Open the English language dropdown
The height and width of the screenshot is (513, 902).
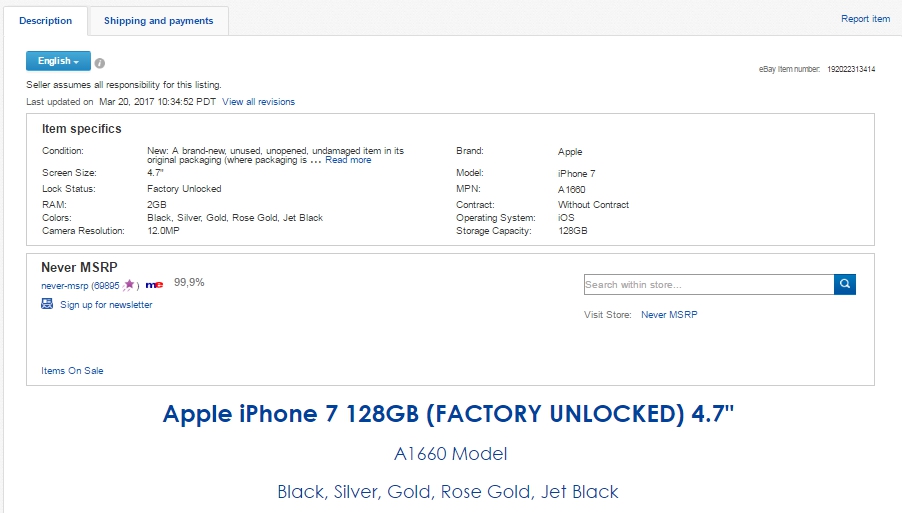pyautogui.click(x=58, y=61)
